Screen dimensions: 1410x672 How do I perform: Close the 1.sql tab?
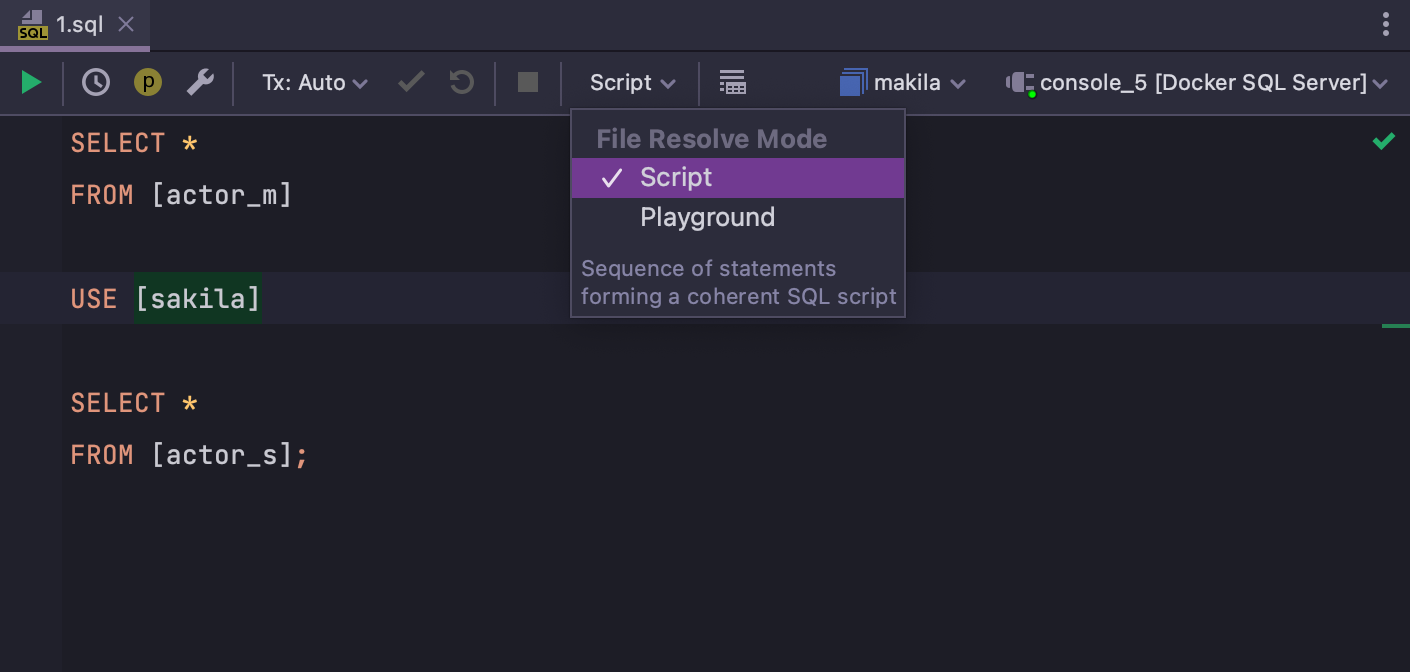pos(126,25)
